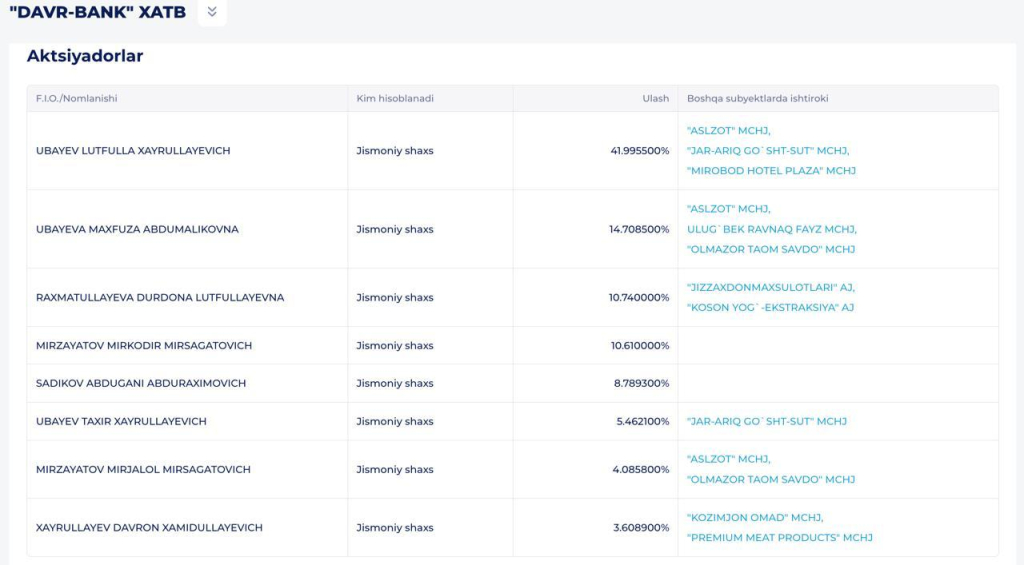Click the "DAVR-BANK" XATB page title
Image resolution: width=1024 pixels, height=565 pixels.
click(97, 12)
